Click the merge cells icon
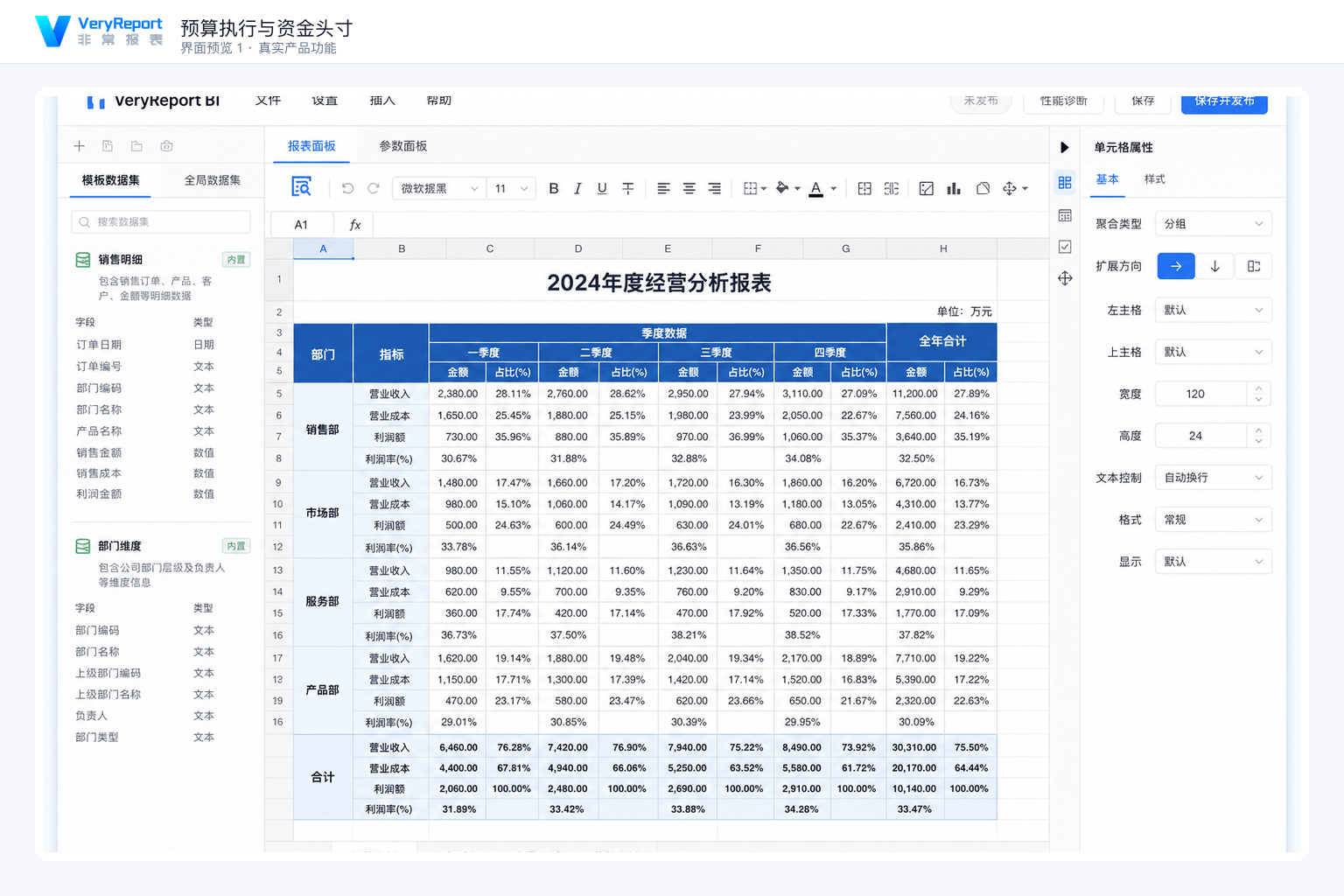The image size is (1344, 896). click(x=864, y=188)
